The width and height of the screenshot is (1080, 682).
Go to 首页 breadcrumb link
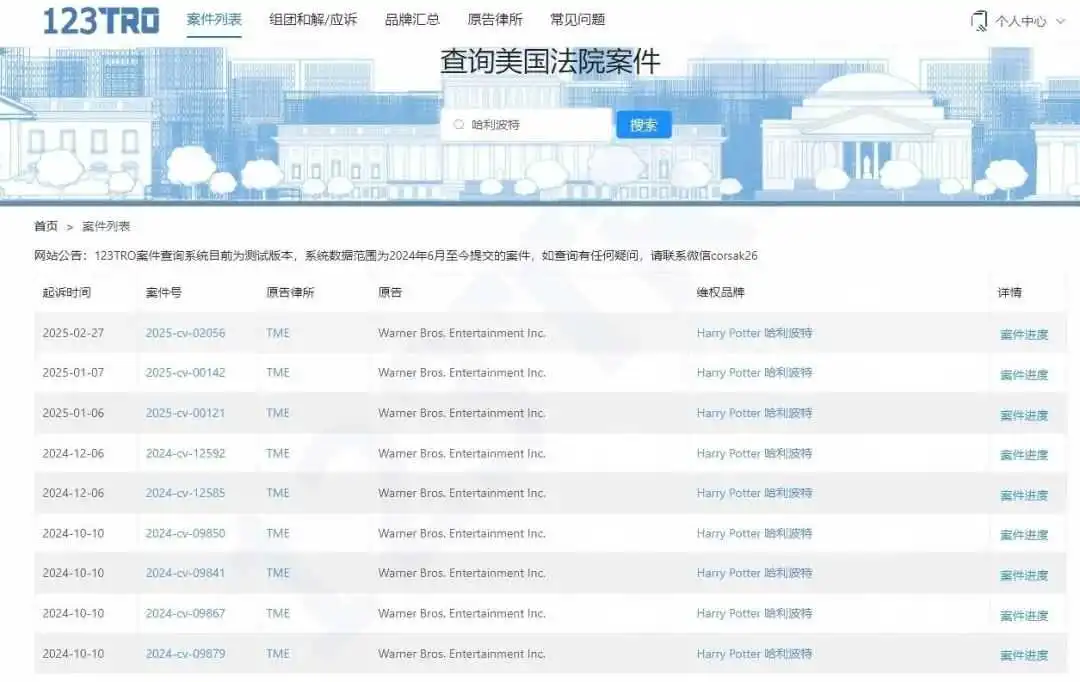45,226
